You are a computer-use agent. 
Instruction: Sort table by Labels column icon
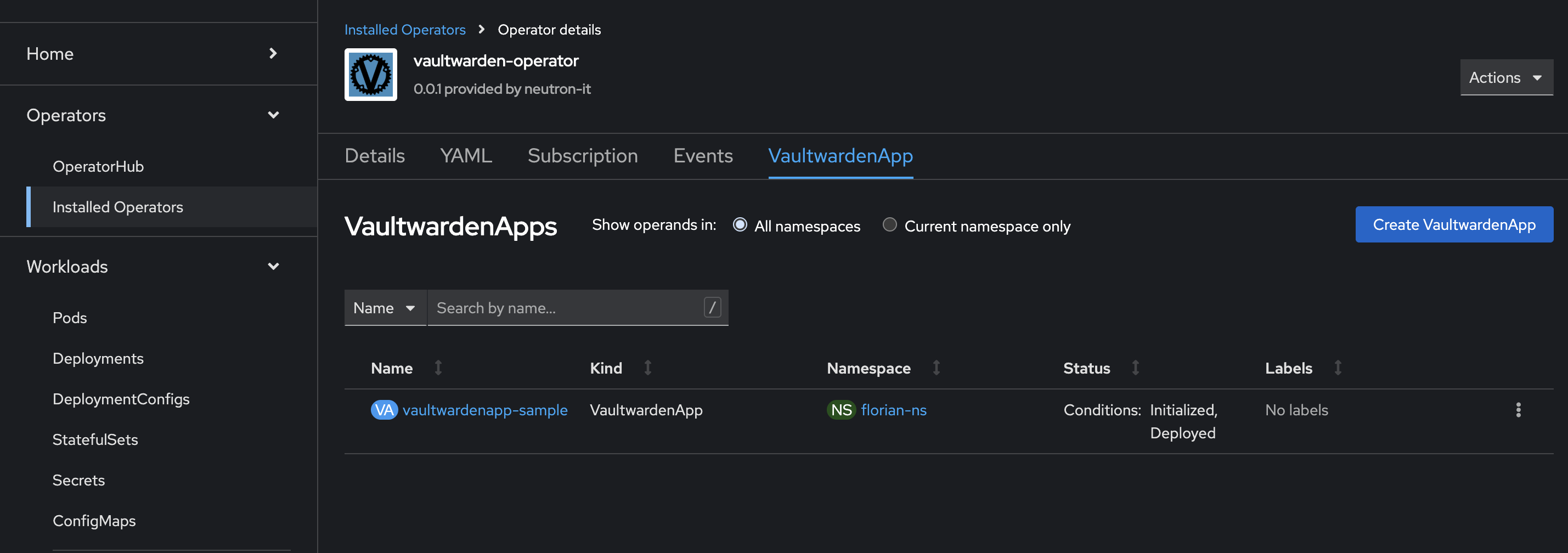coord(1338,368)
